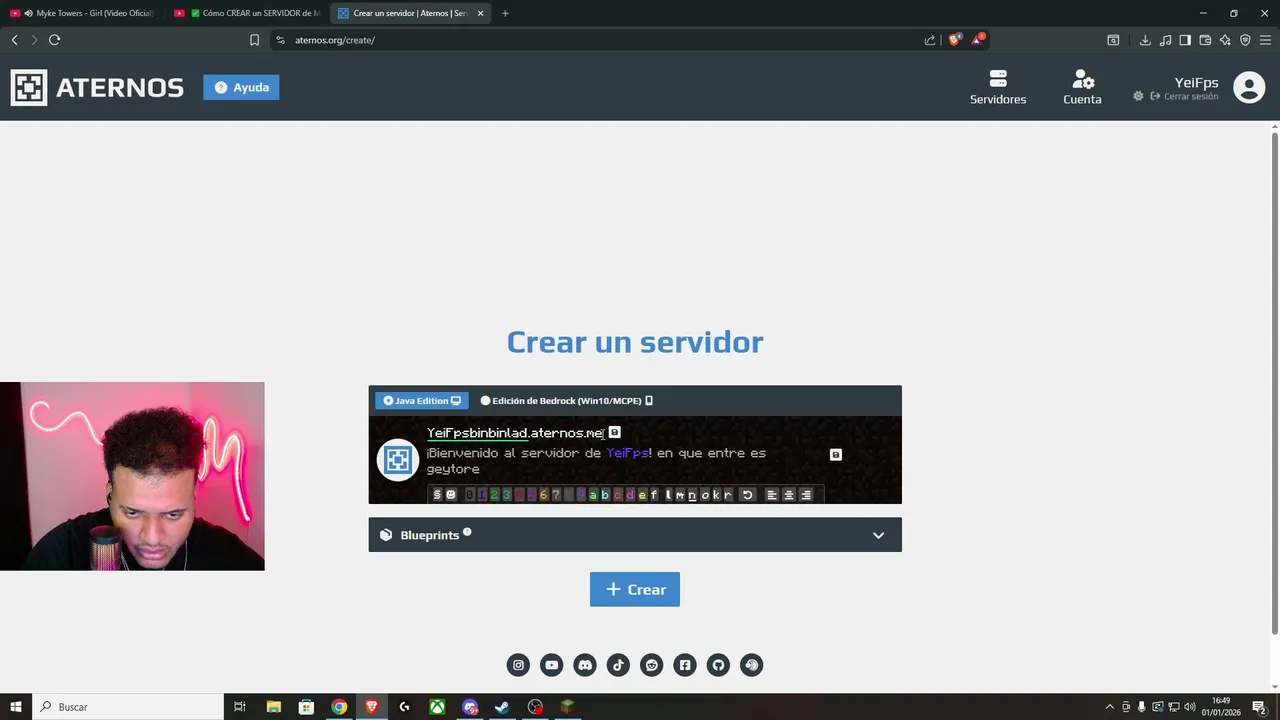Apply underline format code 'n'
1280x720 pixels.
click(692, 494)
